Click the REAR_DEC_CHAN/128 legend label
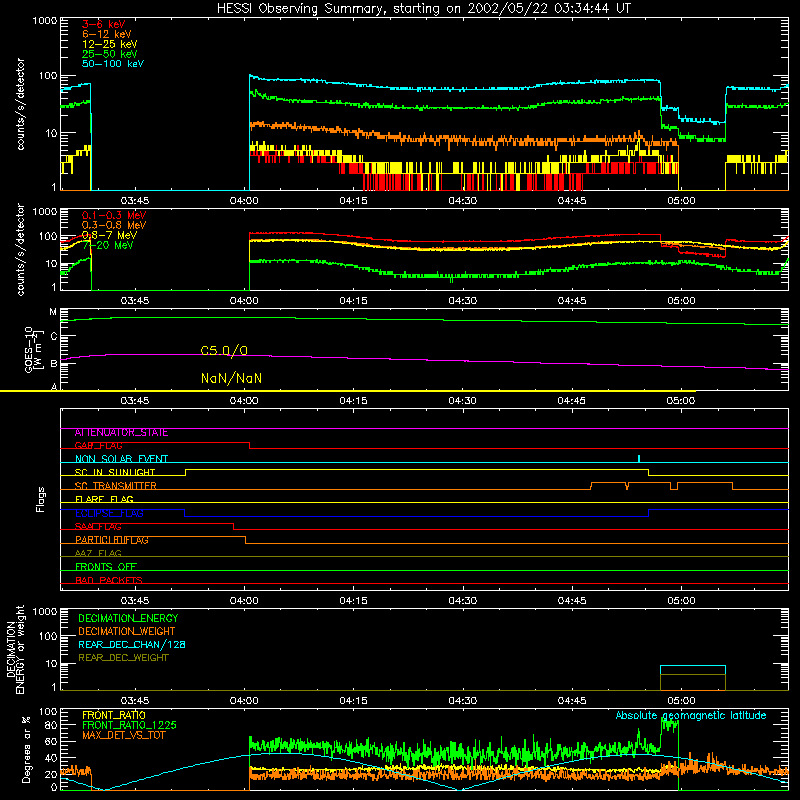Viewport: 800px width, 800px height. coord(132,644)
